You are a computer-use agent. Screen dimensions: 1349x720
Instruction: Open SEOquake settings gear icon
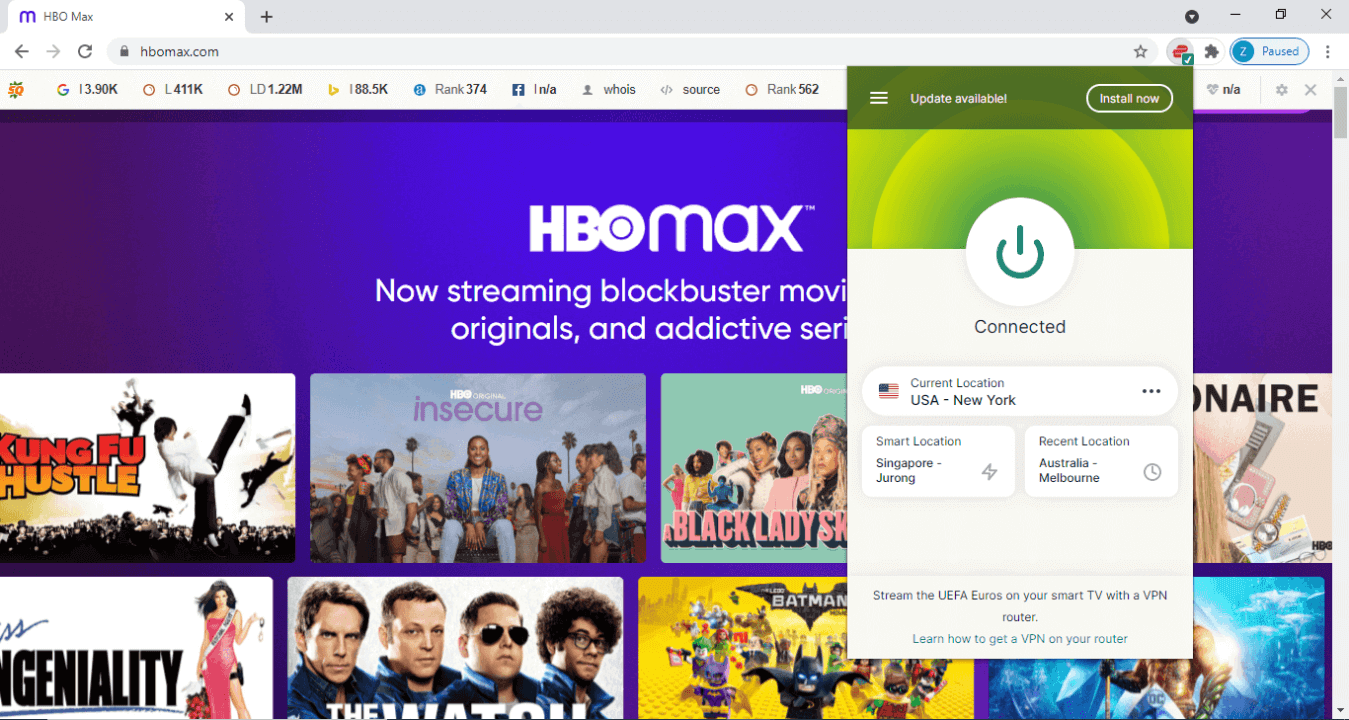tap(1282, 89)
